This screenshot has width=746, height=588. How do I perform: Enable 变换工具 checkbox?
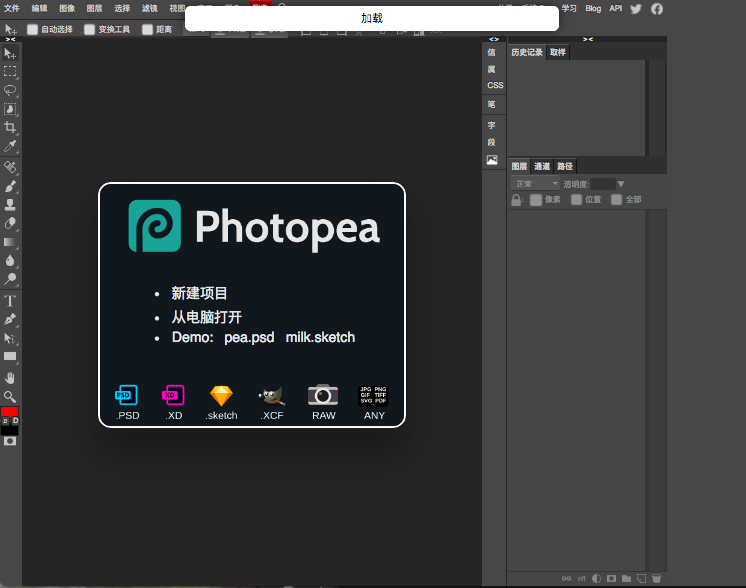[89, 29]
